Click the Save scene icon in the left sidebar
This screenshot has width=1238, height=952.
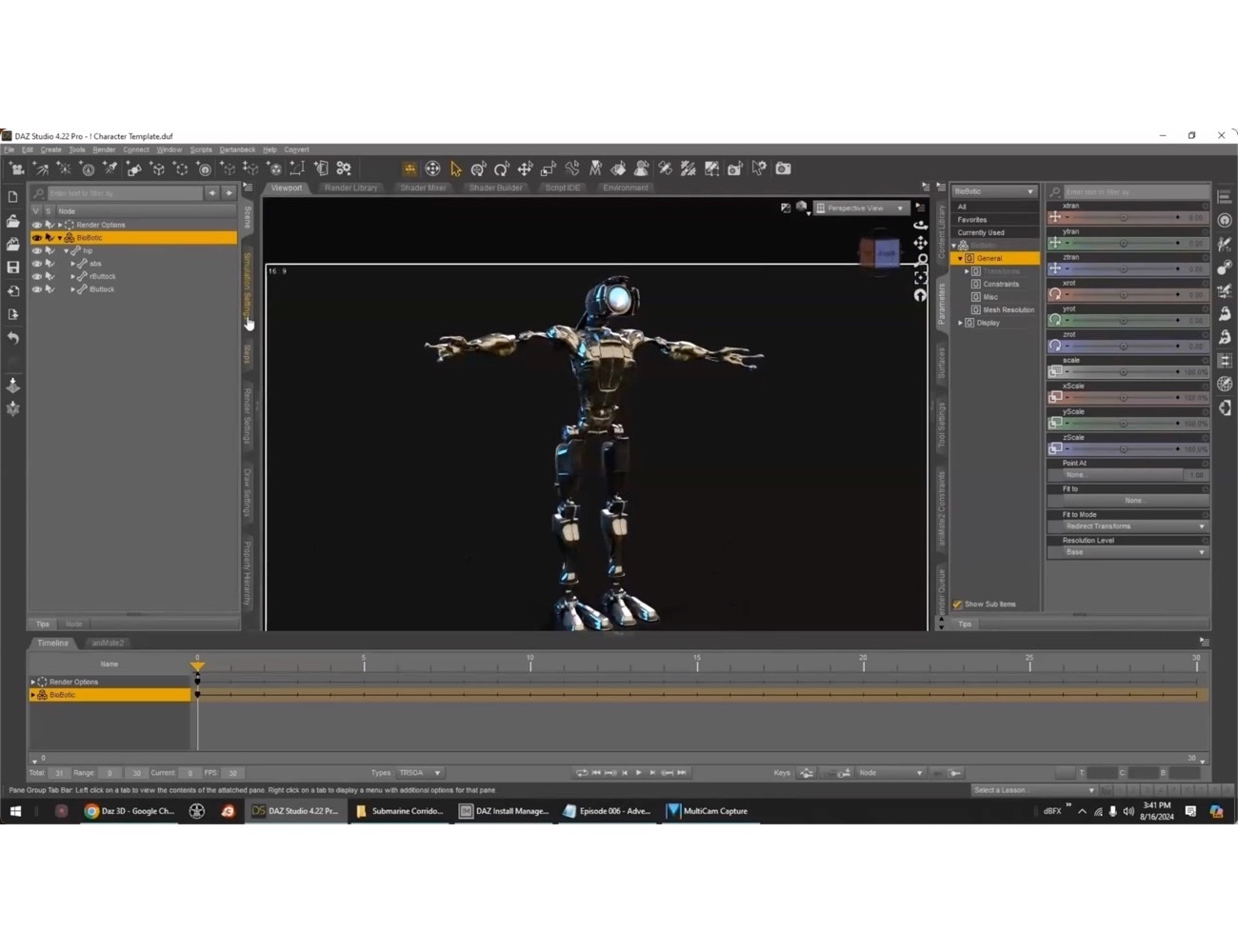pos(12,268)
